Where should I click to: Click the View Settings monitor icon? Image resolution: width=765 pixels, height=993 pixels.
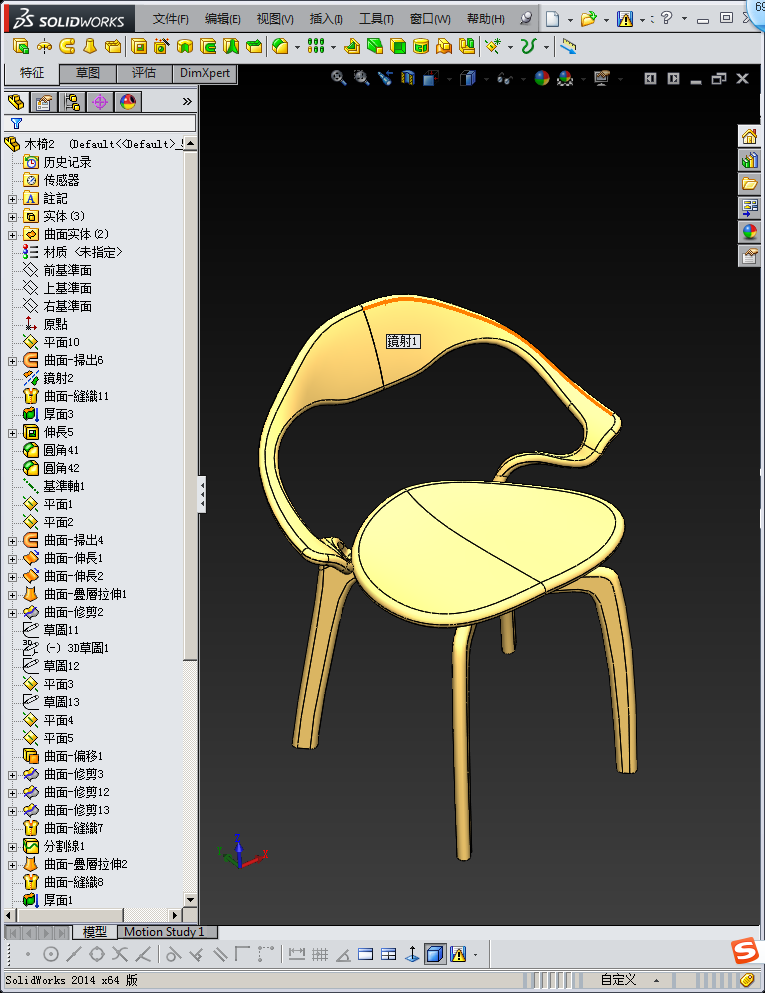602,78
